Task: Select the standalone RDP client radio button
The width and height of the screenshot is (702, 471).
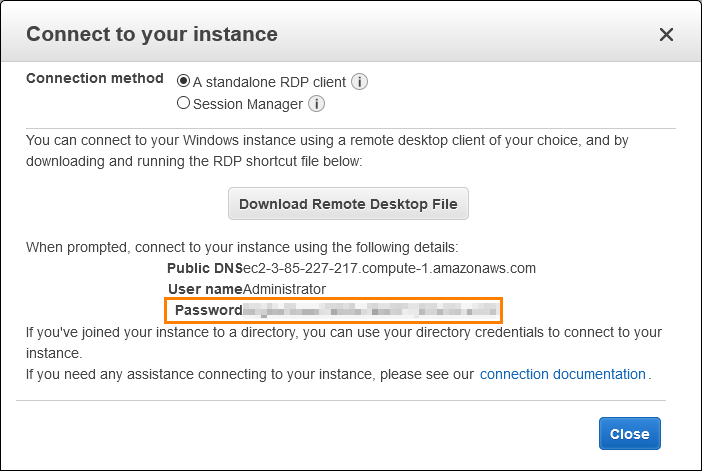Action: [x=183, y=81]
